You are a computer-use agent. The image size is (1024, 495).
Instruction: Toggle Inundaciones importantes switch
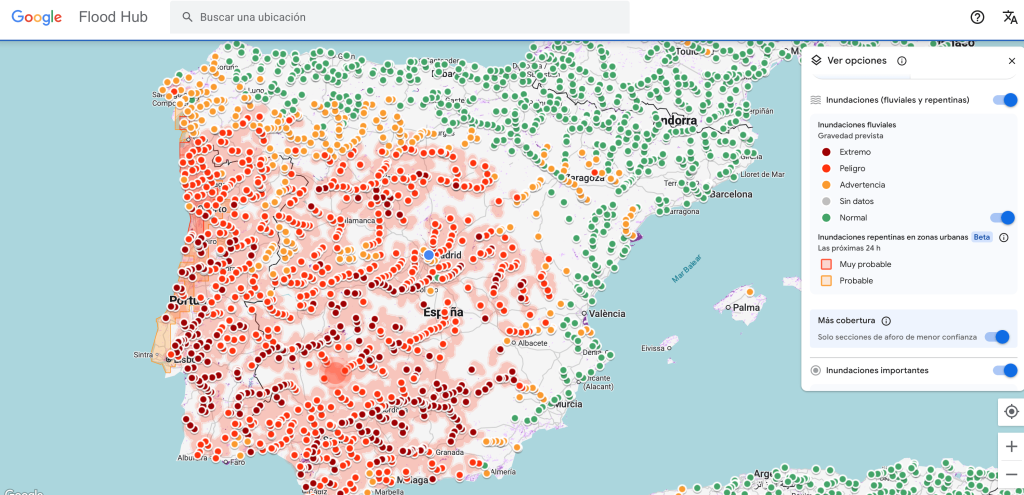pos(1004,370)
